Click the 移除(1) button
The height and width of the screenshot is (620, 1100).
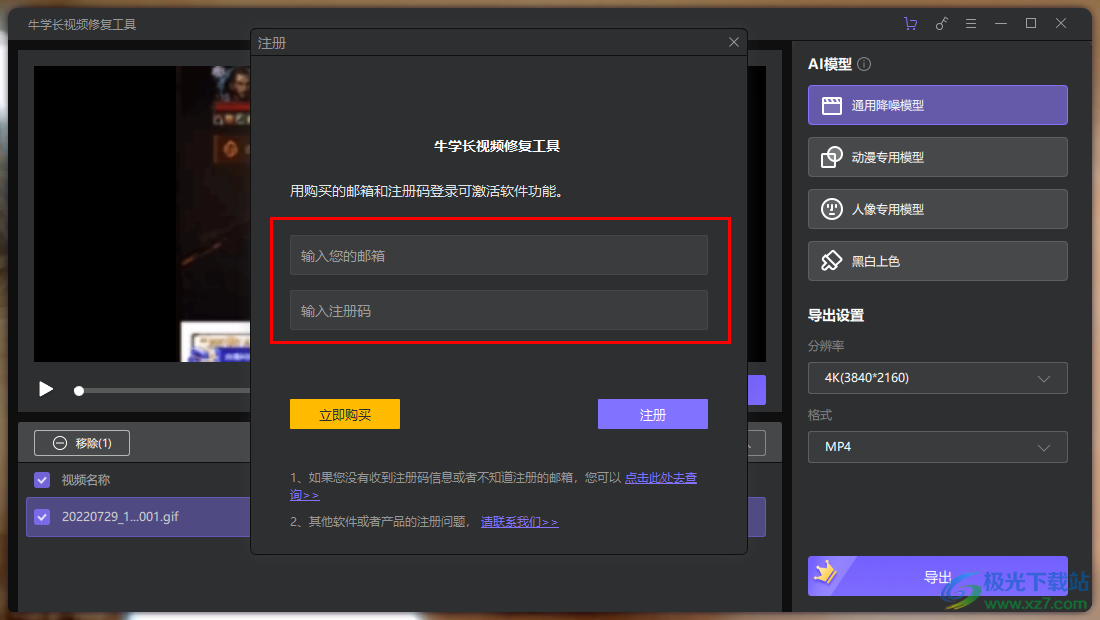click(82, 443)
